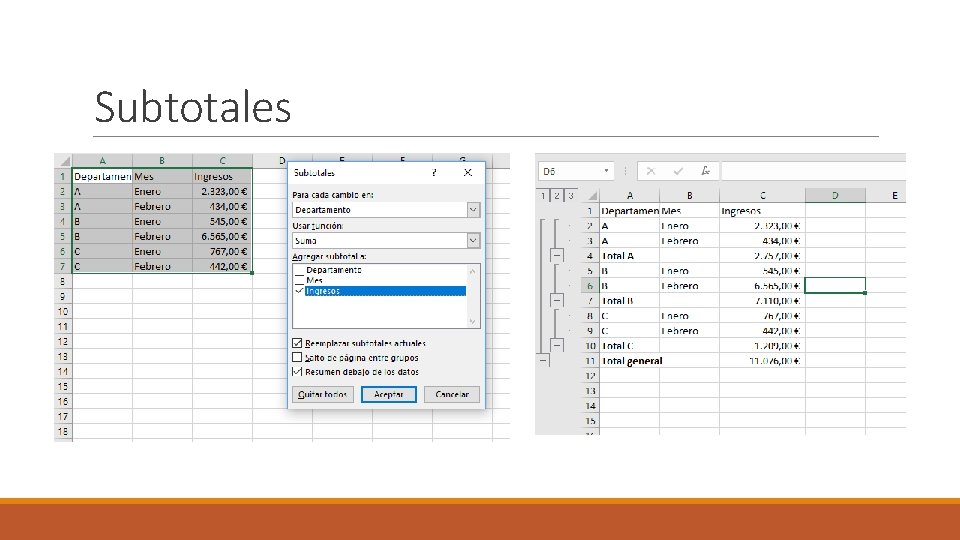Collapse the Total B outline group
This screenshot has height=540, width=960.
coord(557,301)
